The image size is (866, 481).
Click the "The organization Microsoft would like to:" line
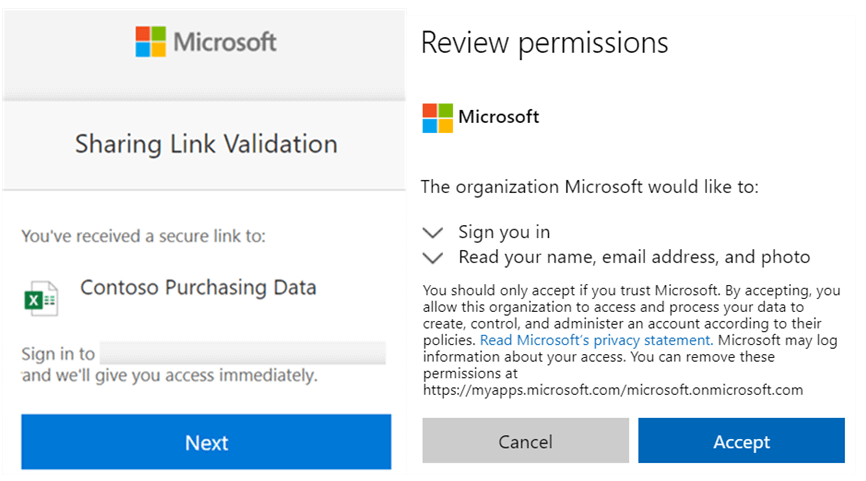[x=590, y=187]
